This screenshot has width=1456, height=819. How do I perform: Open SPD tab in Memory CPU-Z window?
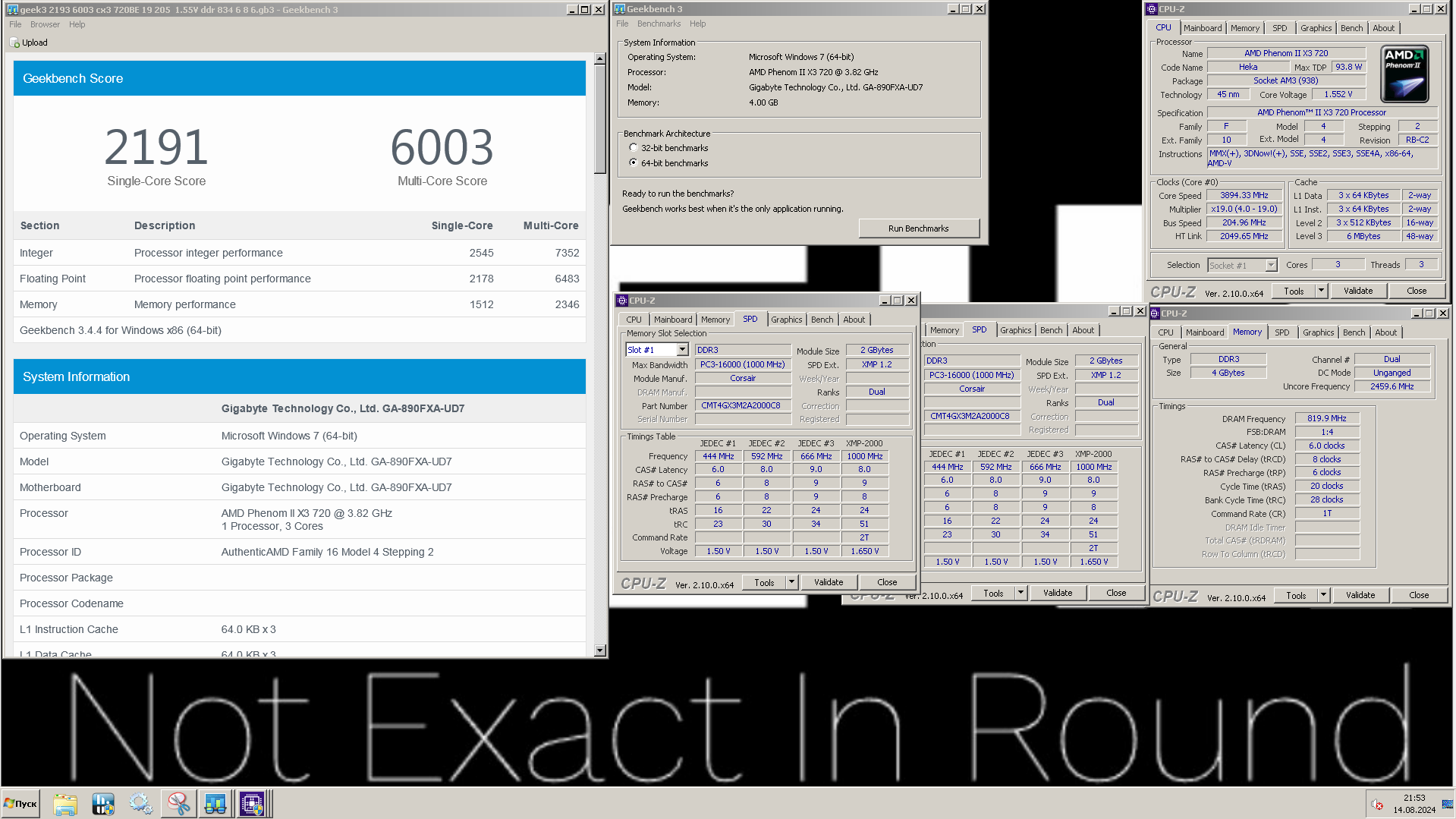point(1281,332)
